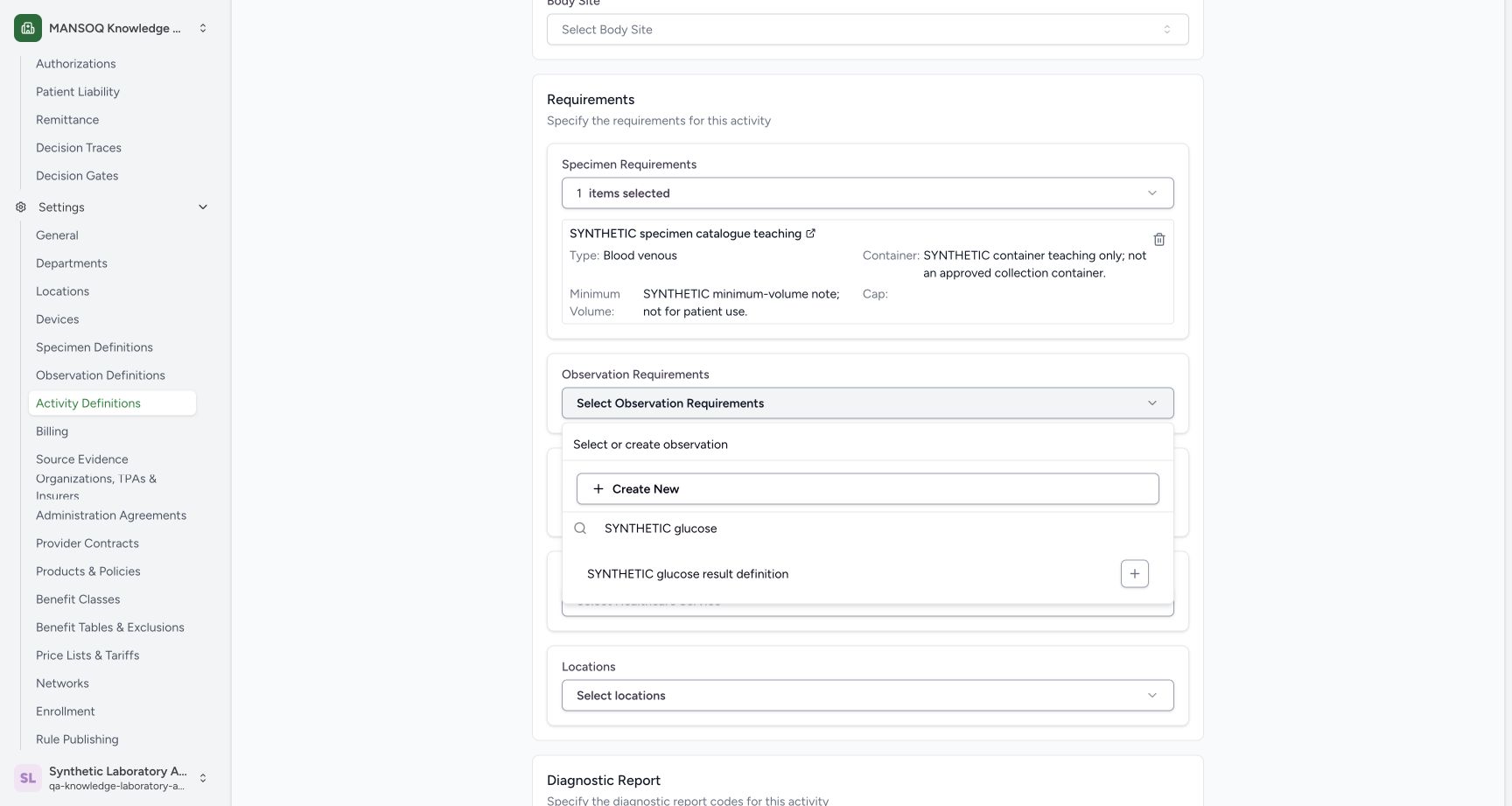
Task: Navigate to Price Lists & Tariffs
Action: [x=87, y=655]
